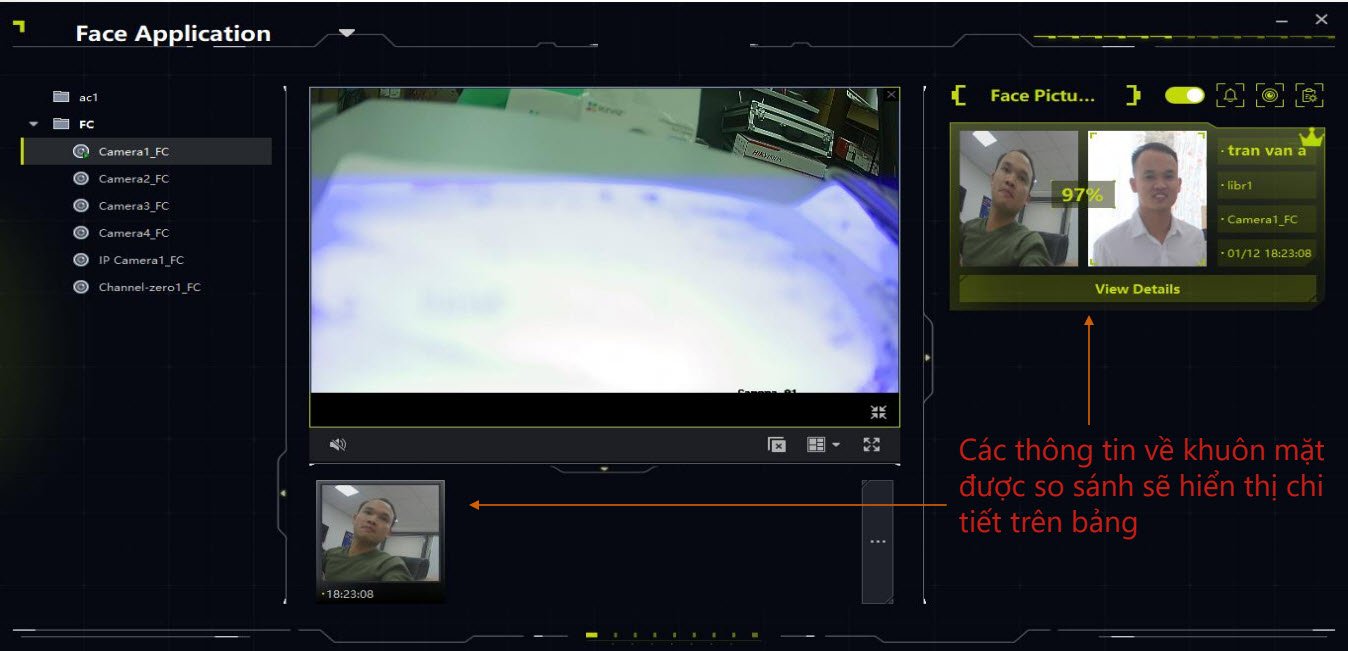Collapse the panel below the video toolbar
Screen dimensions: 1348x651
coord(604,468)
